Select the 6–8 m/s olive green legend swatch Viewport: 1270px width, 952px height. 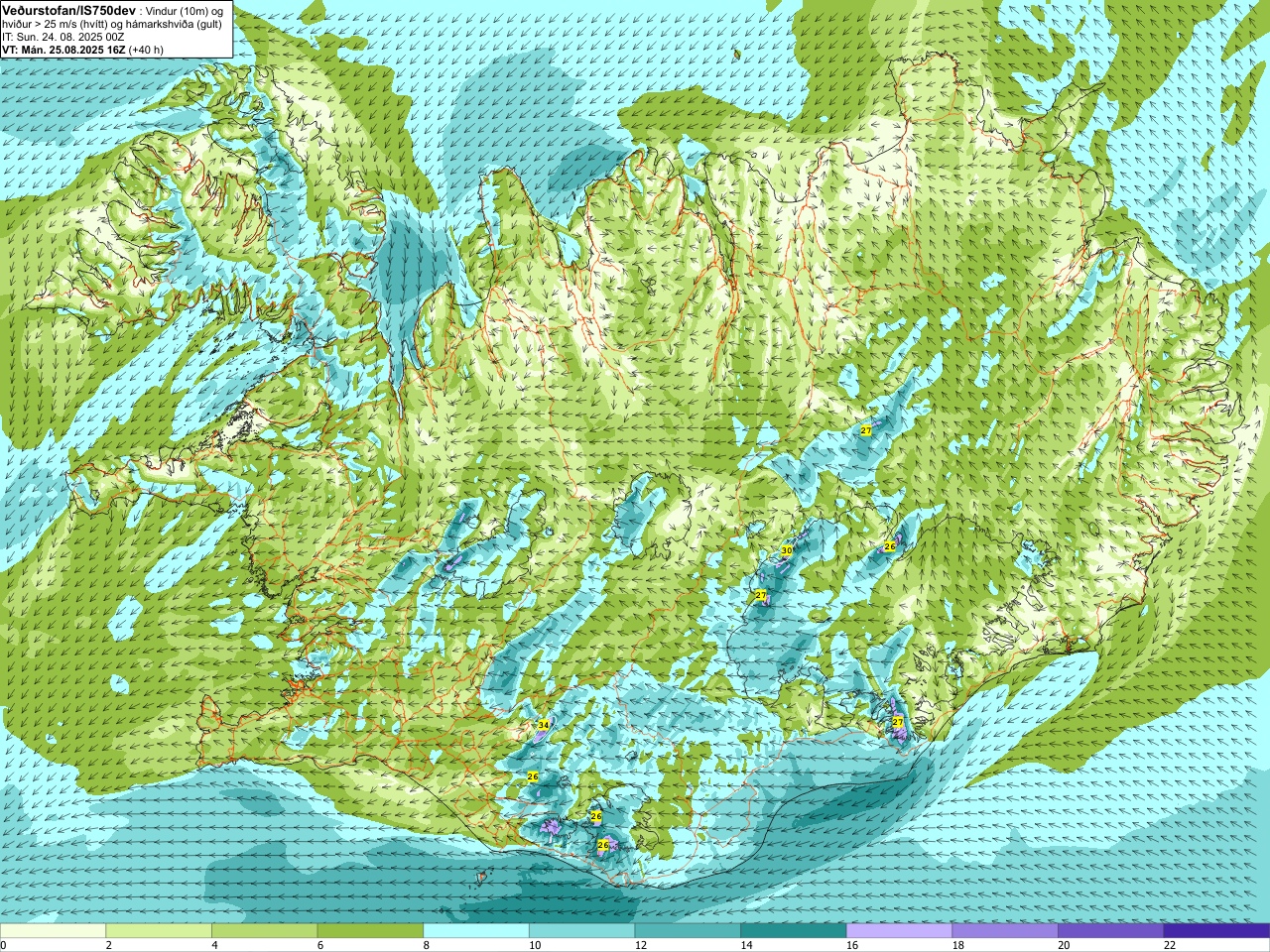(370, 931)
